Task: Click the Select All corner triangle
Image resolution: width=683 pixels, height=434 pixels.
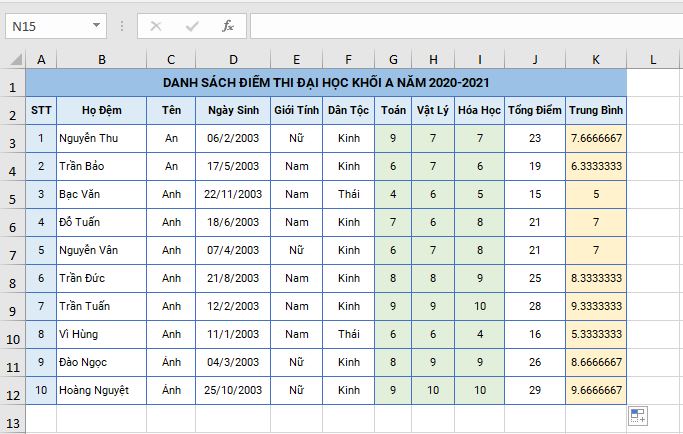Action: [16, 59]
